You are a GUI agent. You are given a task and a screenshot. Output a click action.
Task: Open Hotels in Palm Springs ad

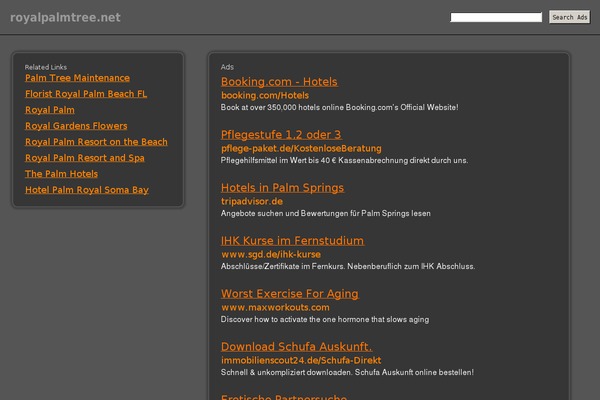tap(282, 188)
